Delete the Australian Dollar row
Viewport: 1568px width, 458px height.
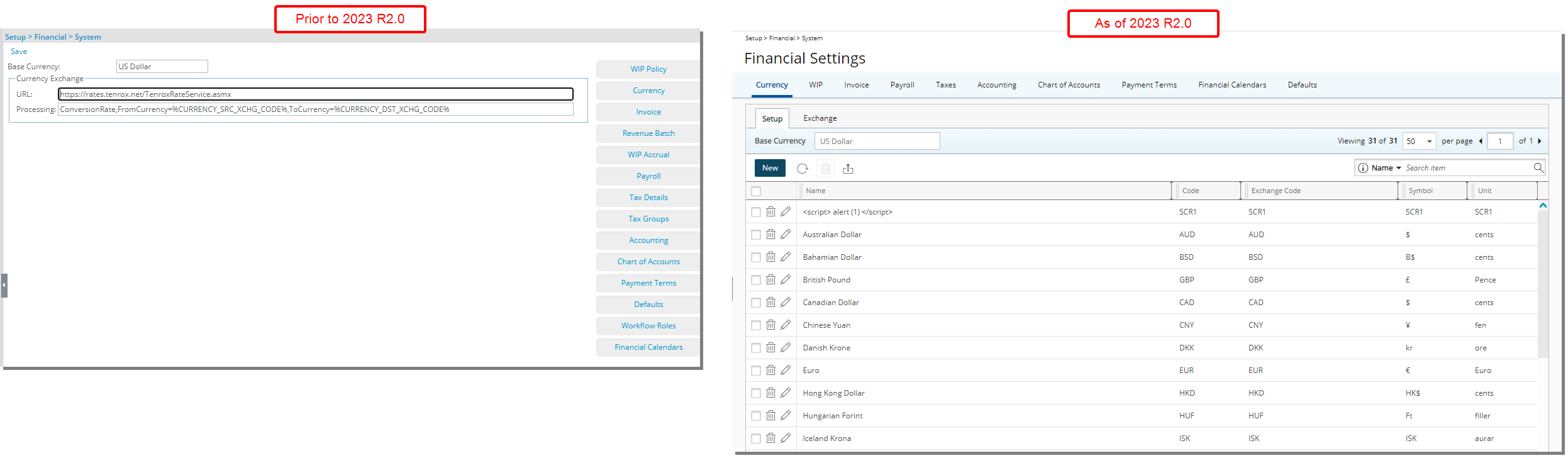pos(770,234)
